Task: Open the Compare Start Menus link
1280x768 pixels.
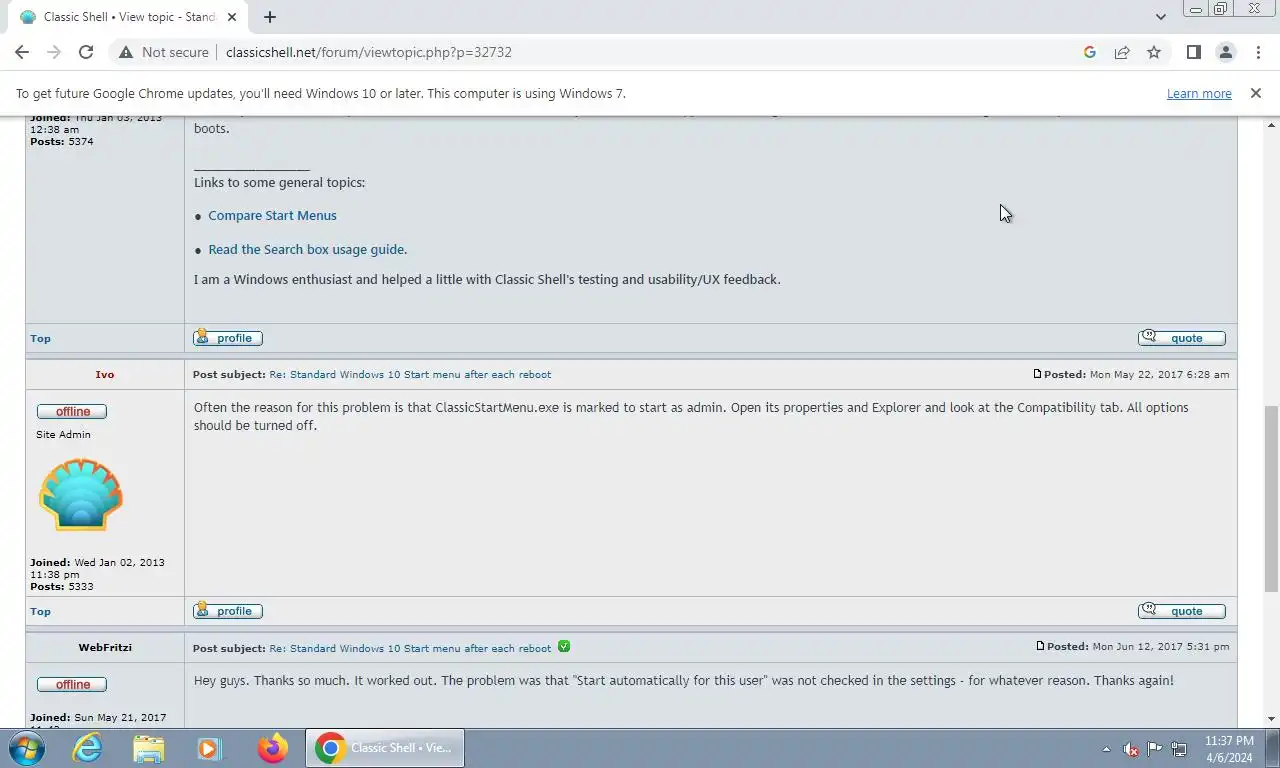Action: click(272, 215)
